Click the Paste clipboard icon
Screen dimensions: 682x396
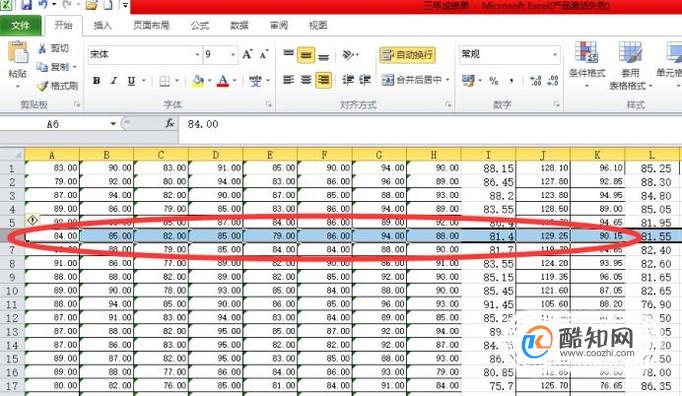pyautogui.click(x=18, y=53)
